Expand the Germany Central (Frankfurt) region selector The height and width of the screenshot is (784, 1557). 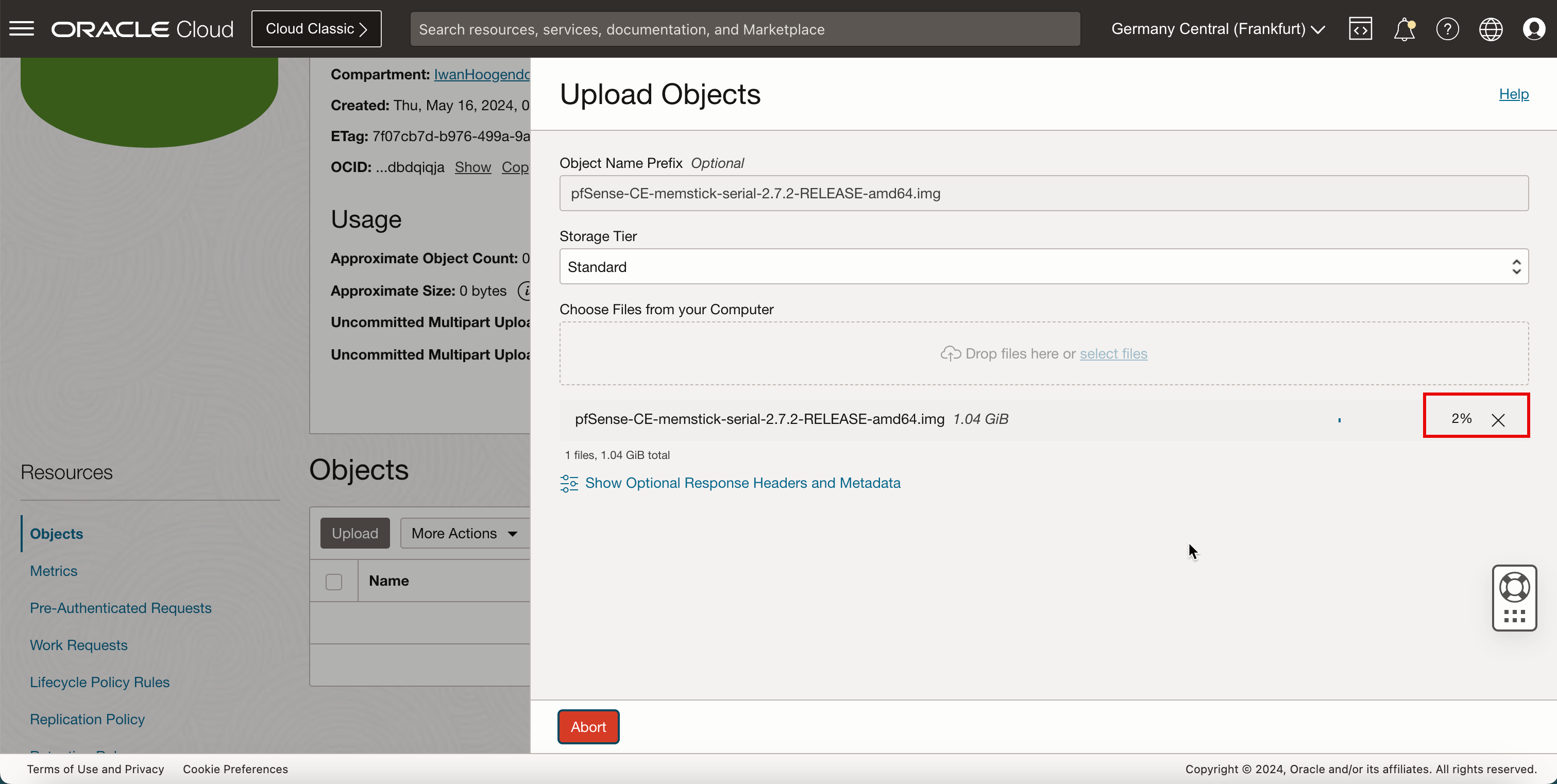click(x=1218, y=29)
